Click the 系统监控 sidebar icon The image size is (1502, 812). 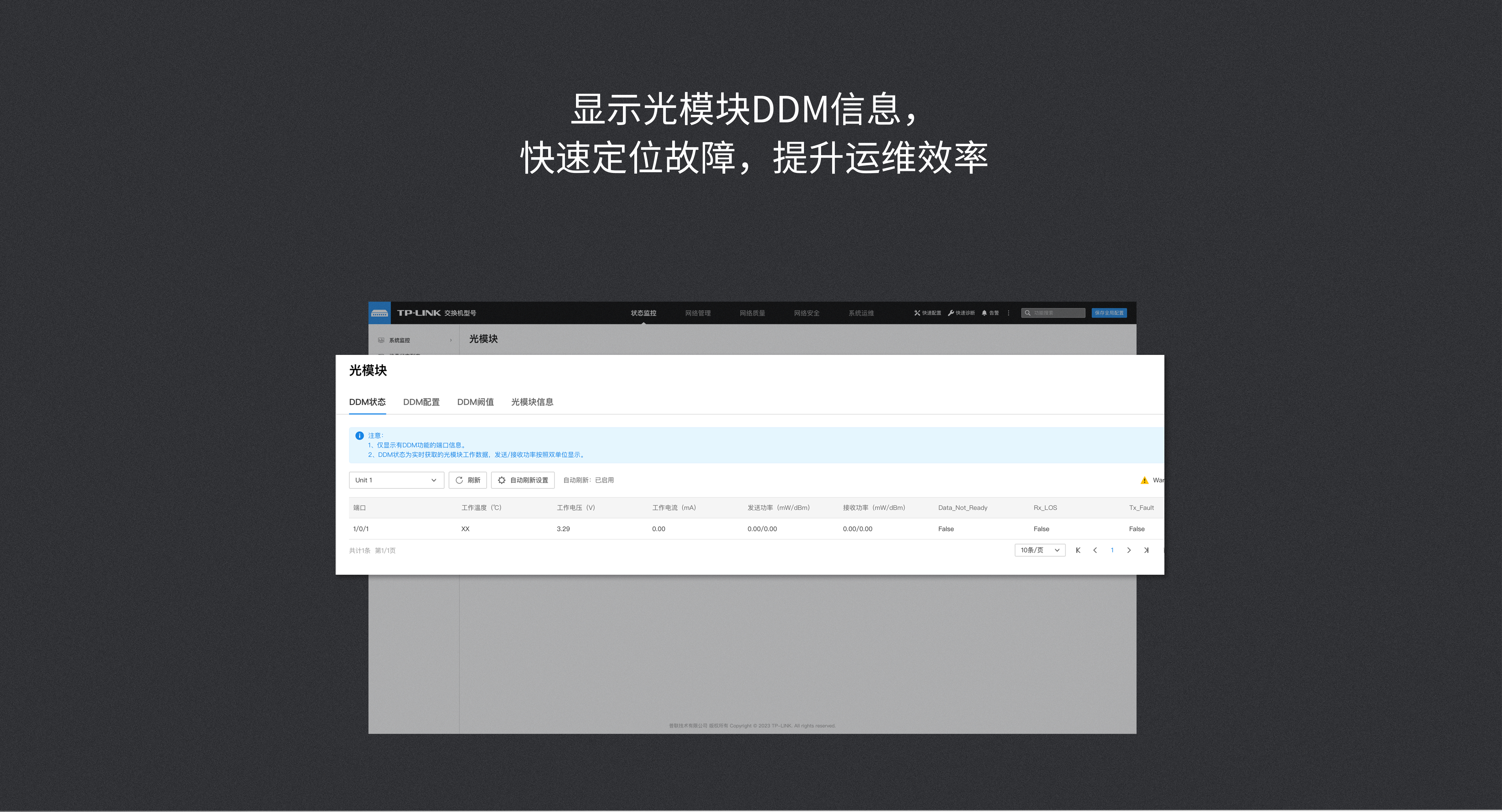(x=381, y=340)
